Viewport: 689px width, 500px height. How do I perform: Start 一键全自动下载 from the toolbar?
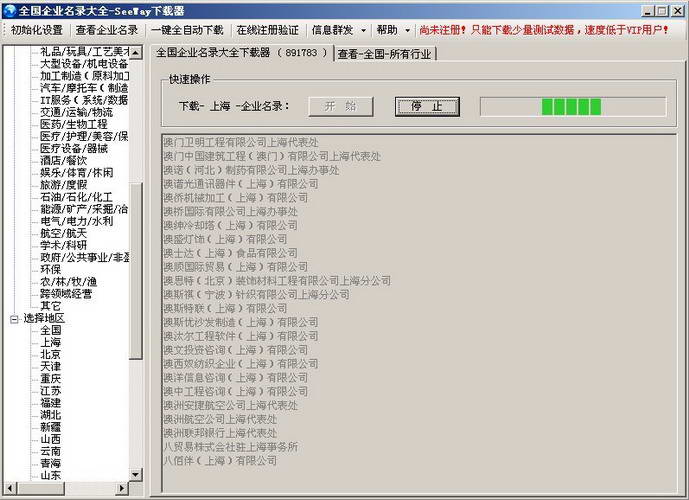pos(187,30)
